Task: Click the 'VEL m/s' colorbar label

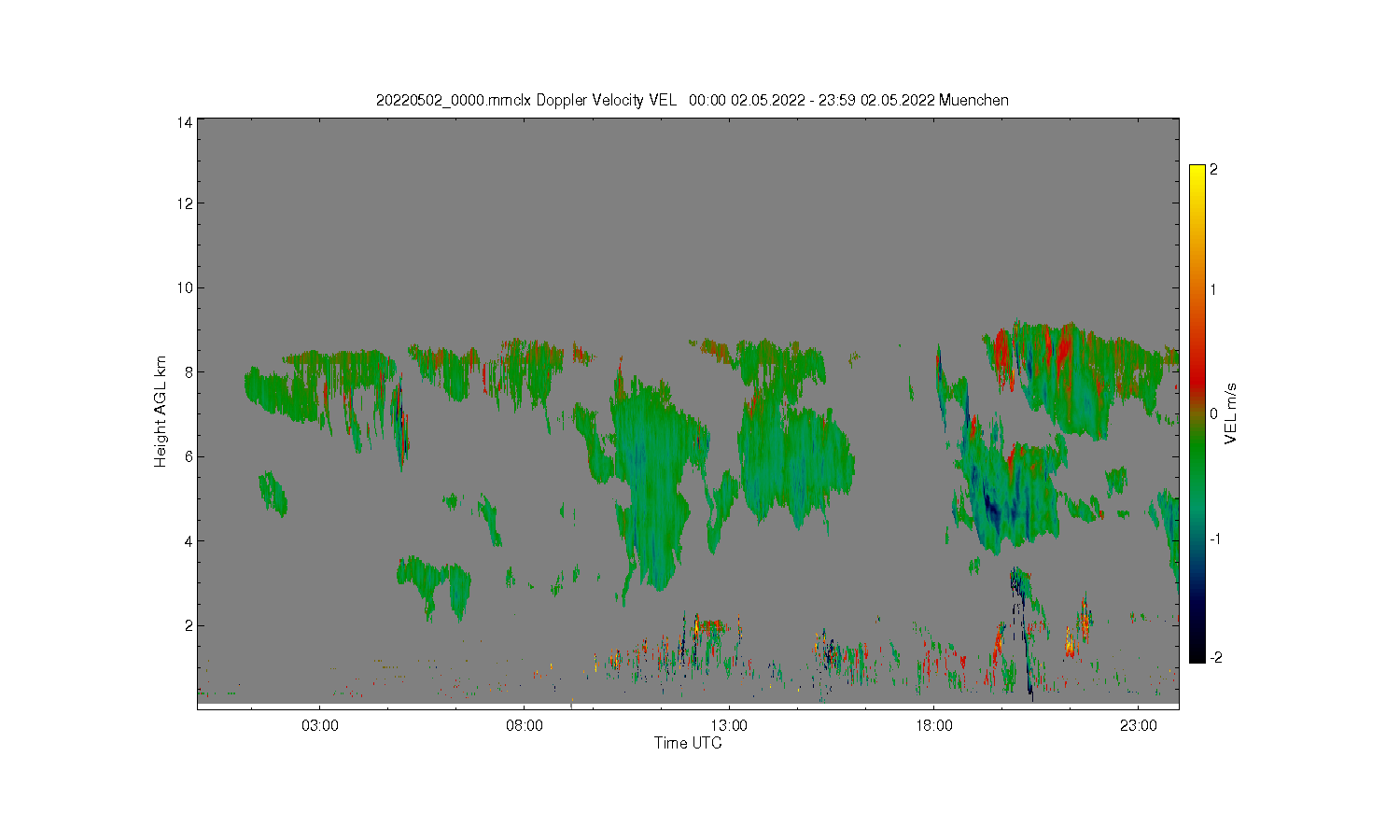Action: point(1231,413)
